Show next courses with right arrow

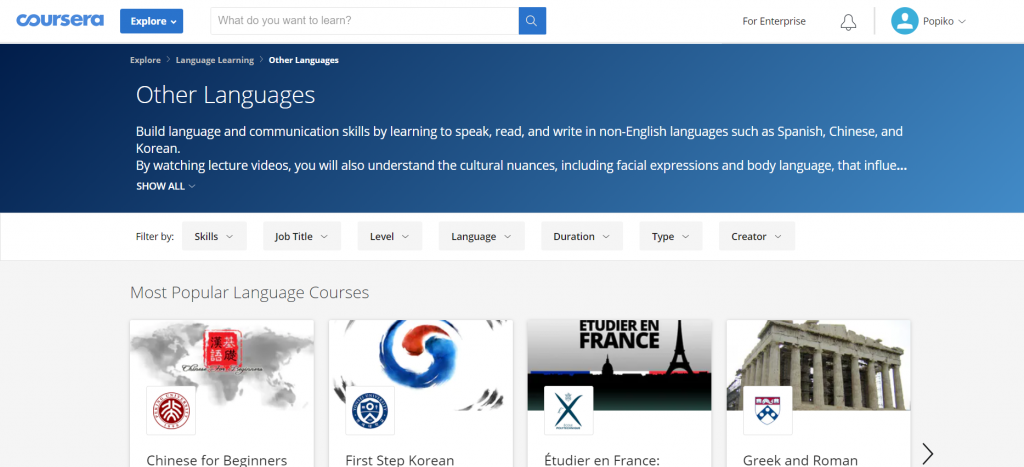[x=927, y=453]
